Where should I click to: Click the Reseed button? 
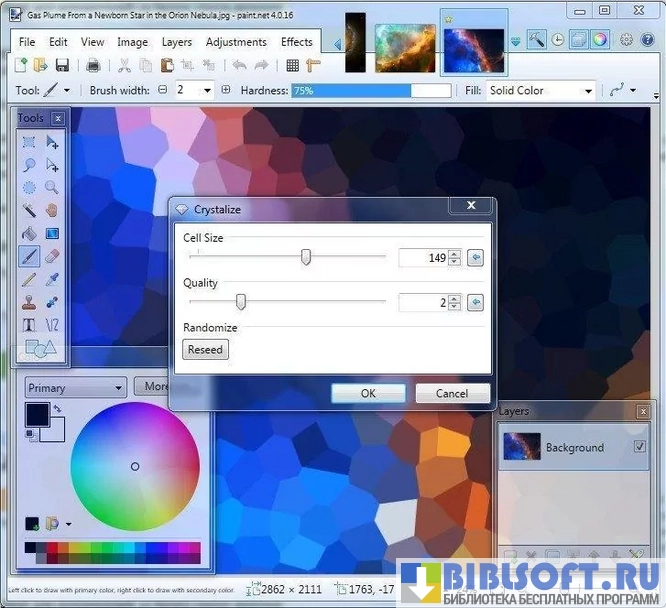(x=206, y=349)
